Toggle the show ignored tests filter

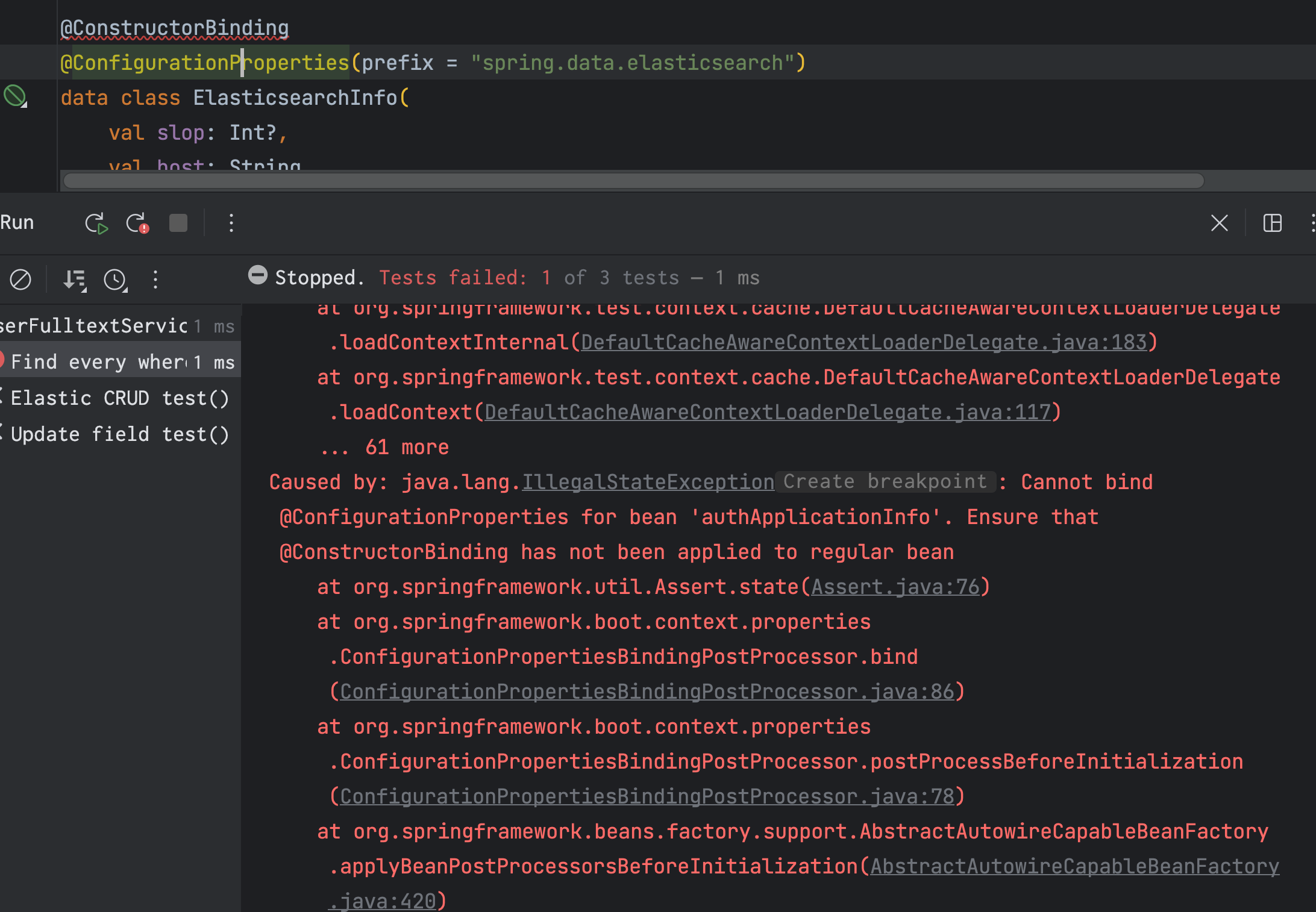(x=20, y=280)
